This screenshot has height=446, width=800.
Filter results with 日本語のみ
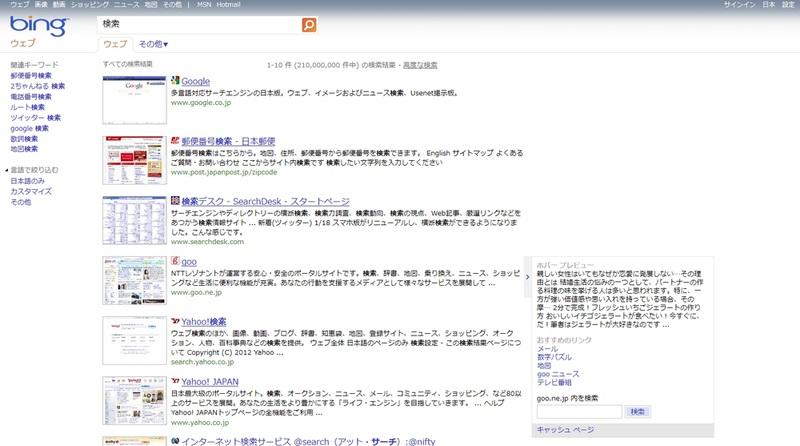tap(28, 181)
